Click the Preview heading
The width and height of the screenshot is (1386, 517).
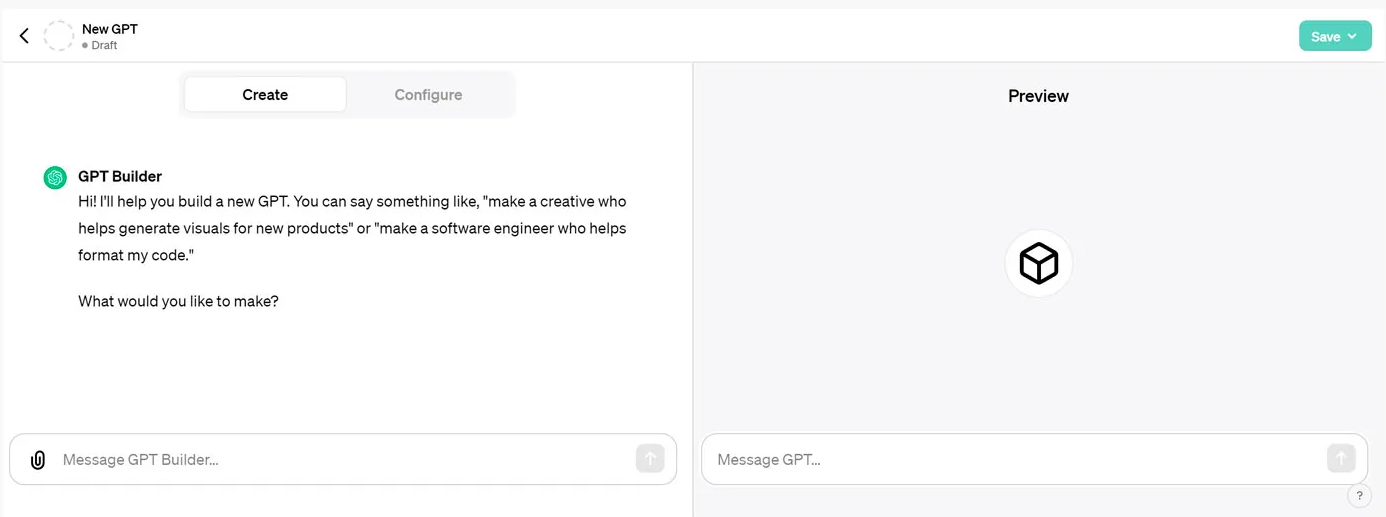pos(1038,96)
